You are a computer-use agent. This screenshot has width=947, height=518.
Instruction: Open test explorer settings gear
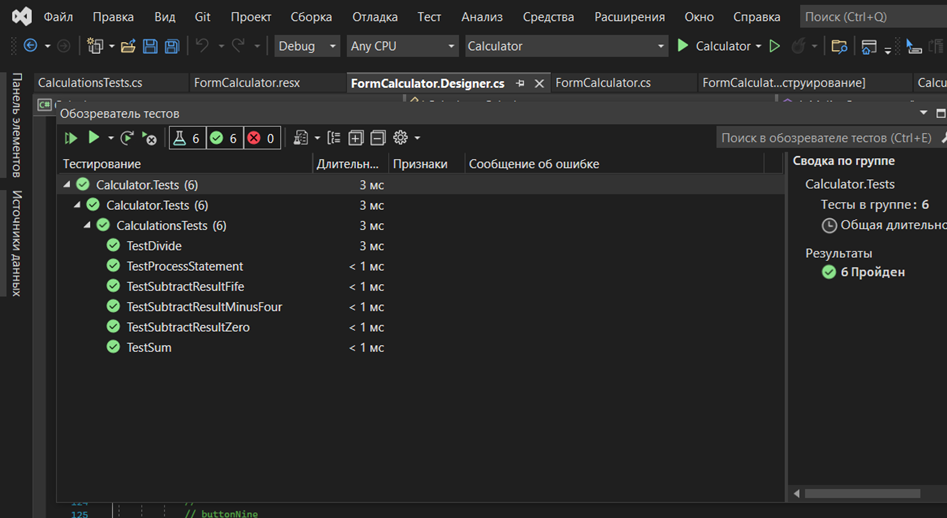(x=400, y=138)
